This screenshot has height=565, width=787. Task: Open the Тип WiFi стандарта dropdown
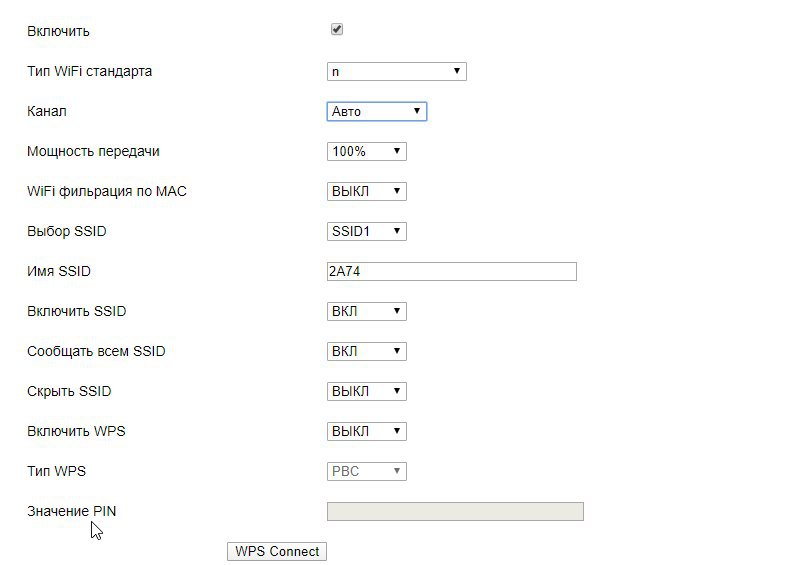coord(397,71)
